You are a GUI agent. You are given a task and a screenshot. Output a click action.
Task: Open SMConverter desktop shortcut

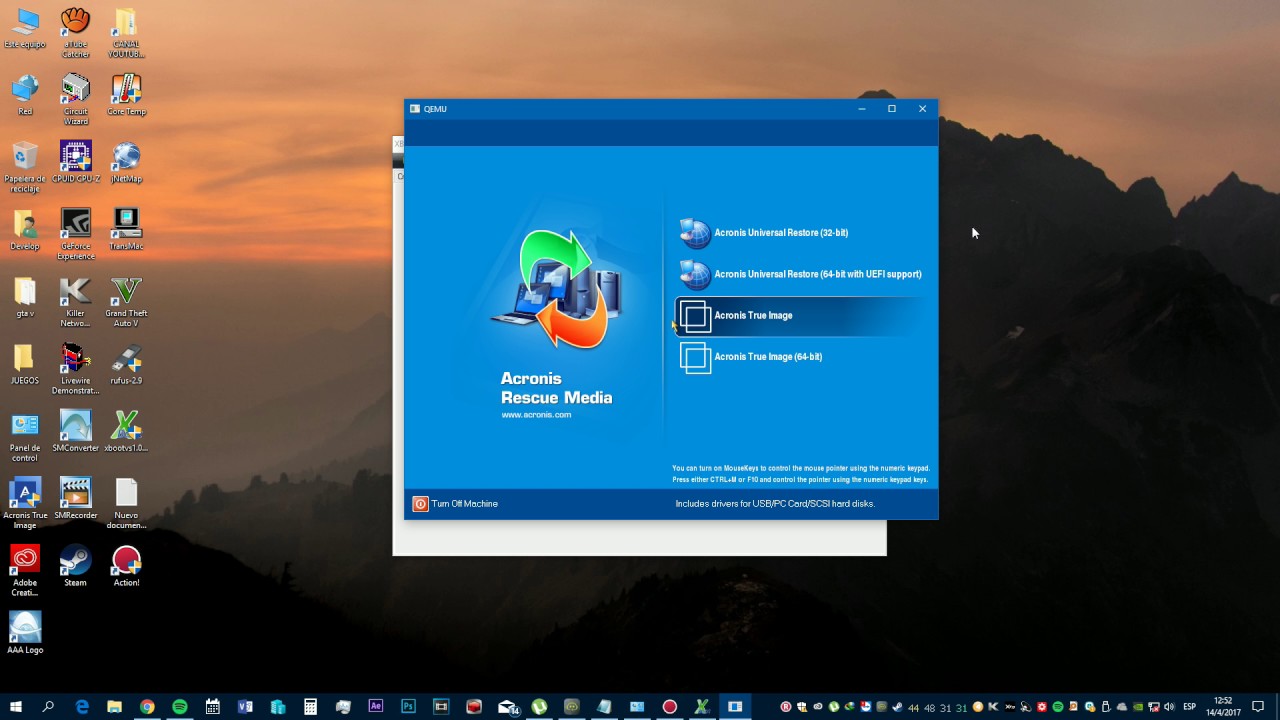pos(76,431)
